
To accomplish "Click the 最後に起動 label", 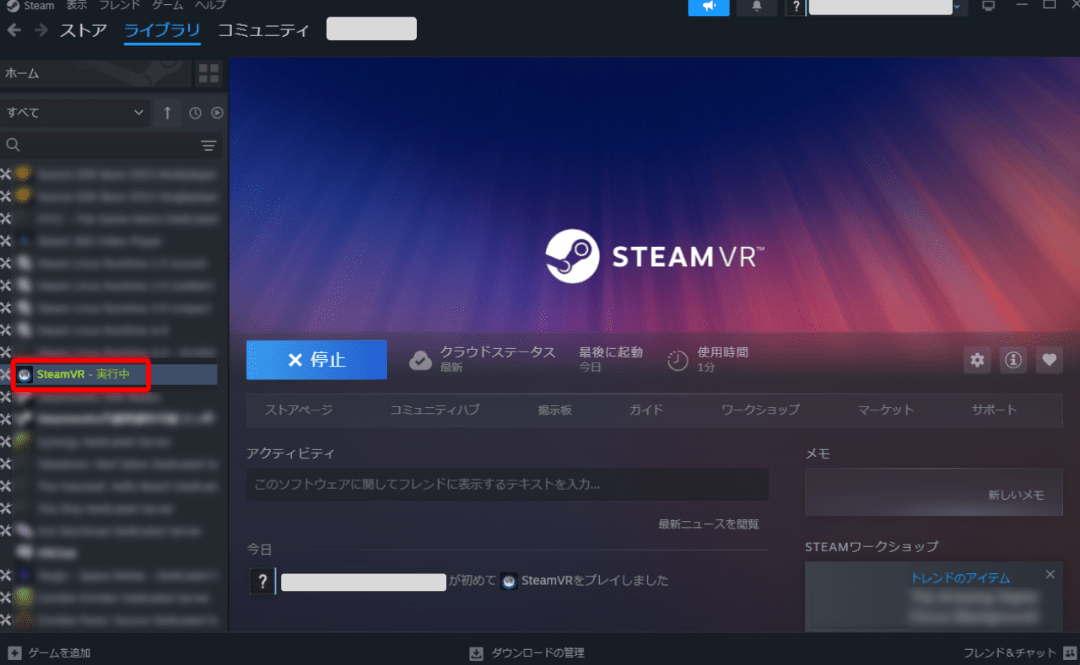I will (x=611, y=352).
